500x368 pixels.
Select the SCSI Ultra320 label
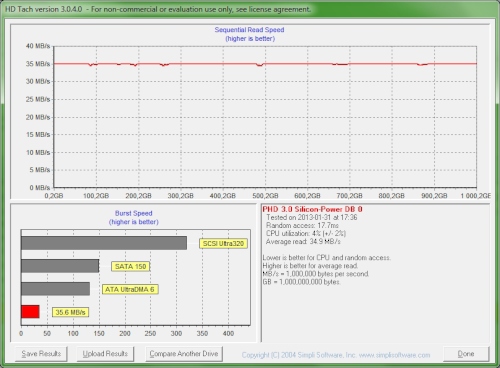223,243
